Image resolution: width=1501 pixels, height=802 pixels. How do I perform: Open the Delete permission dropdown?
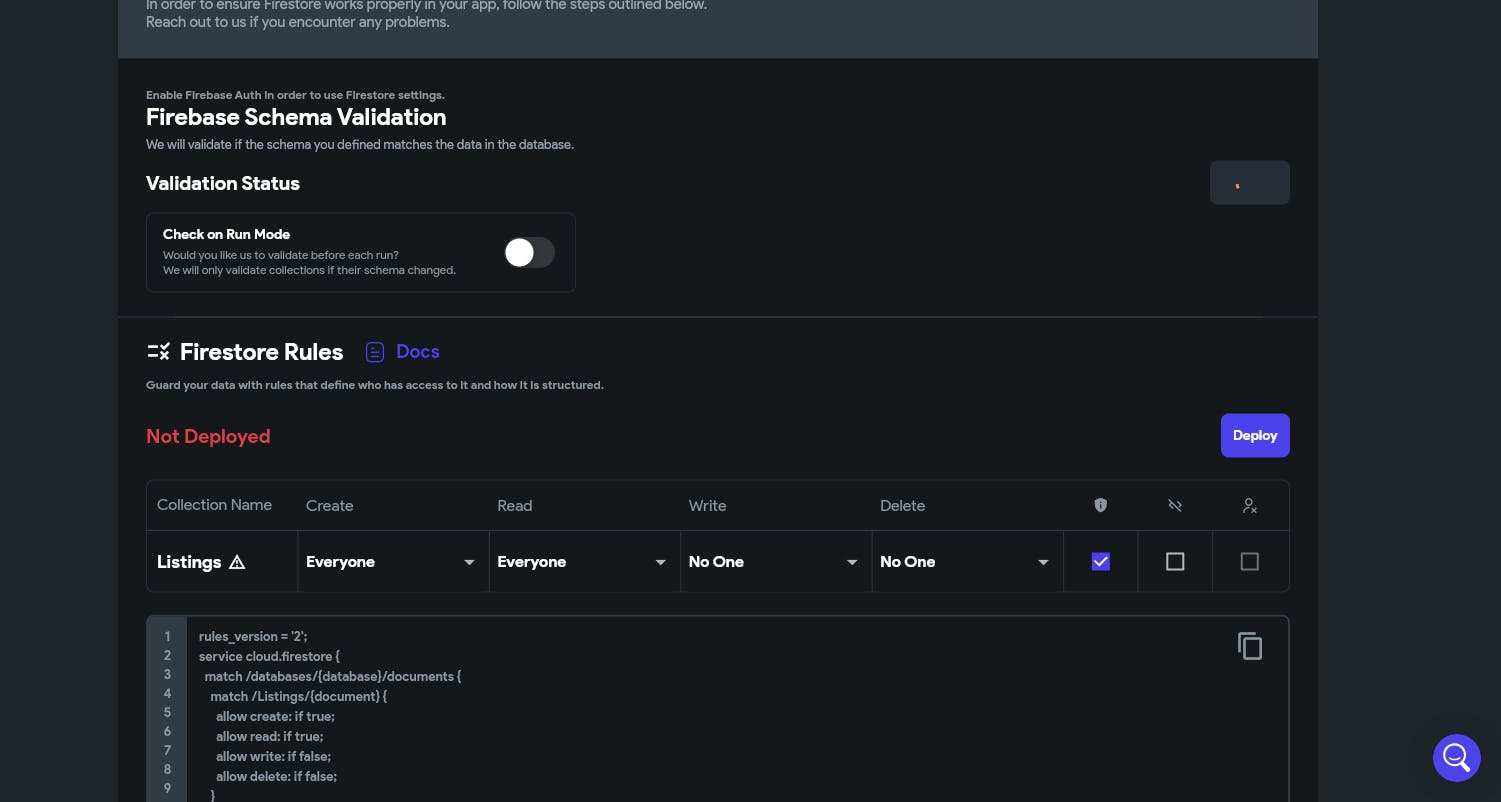point(966,562)
